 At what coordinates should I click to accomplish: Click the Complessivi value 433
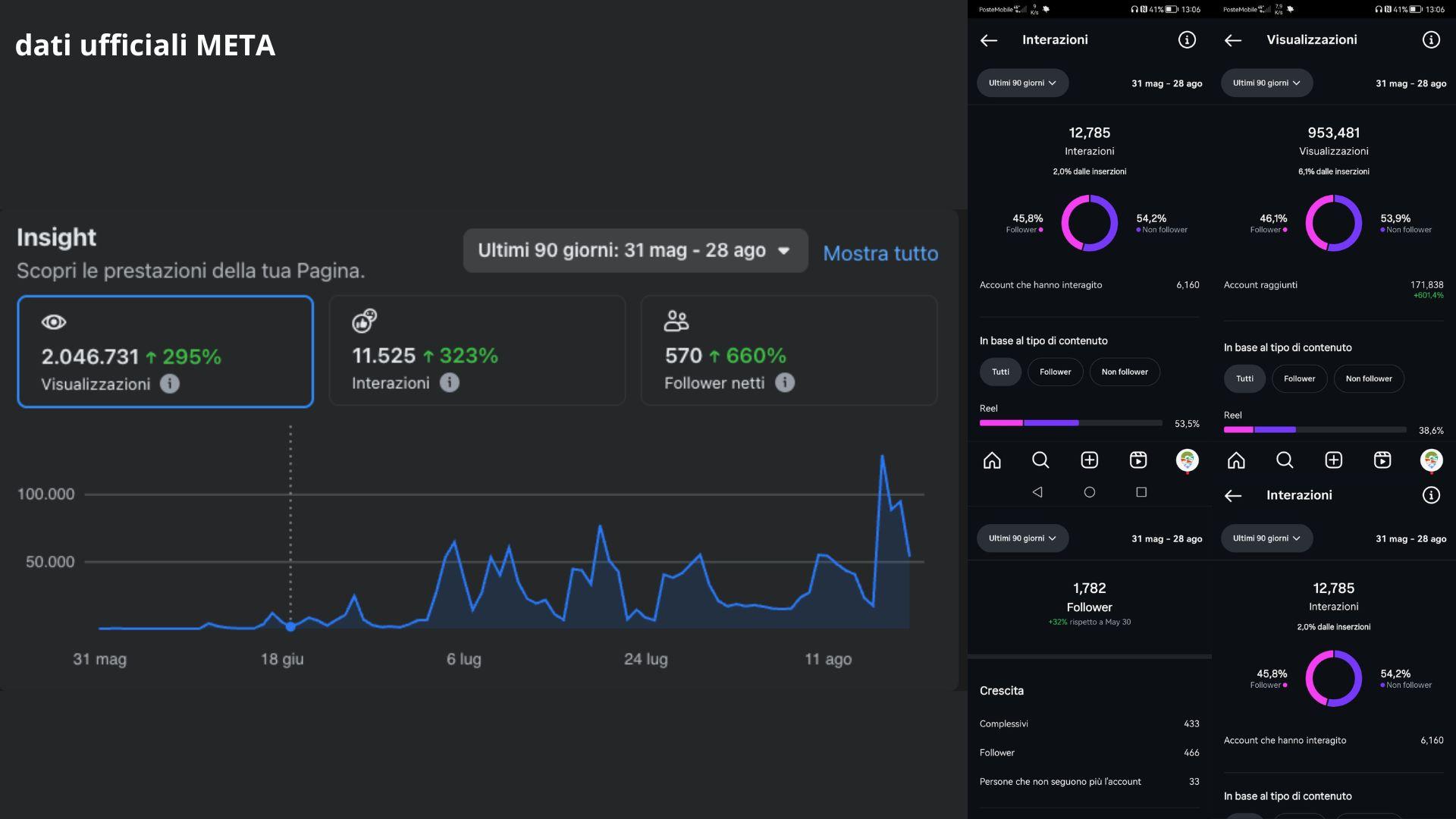[1192, 724]
